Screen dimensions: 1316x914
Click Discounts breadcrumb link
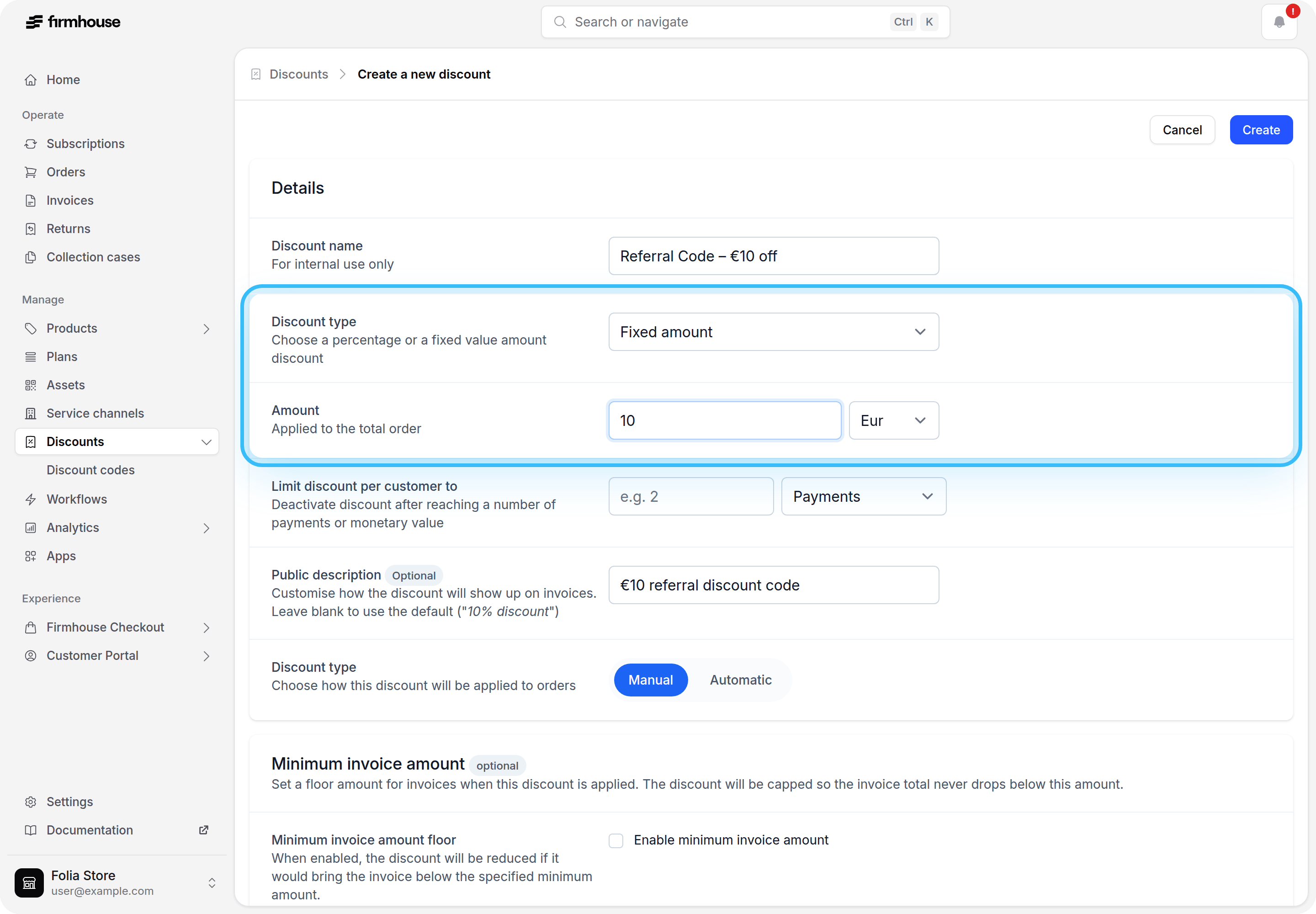pos(298,74)
